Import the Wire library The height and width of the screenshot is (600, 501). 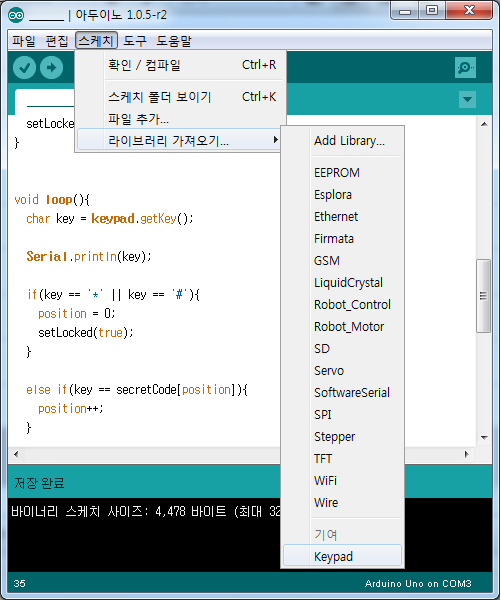343,502
